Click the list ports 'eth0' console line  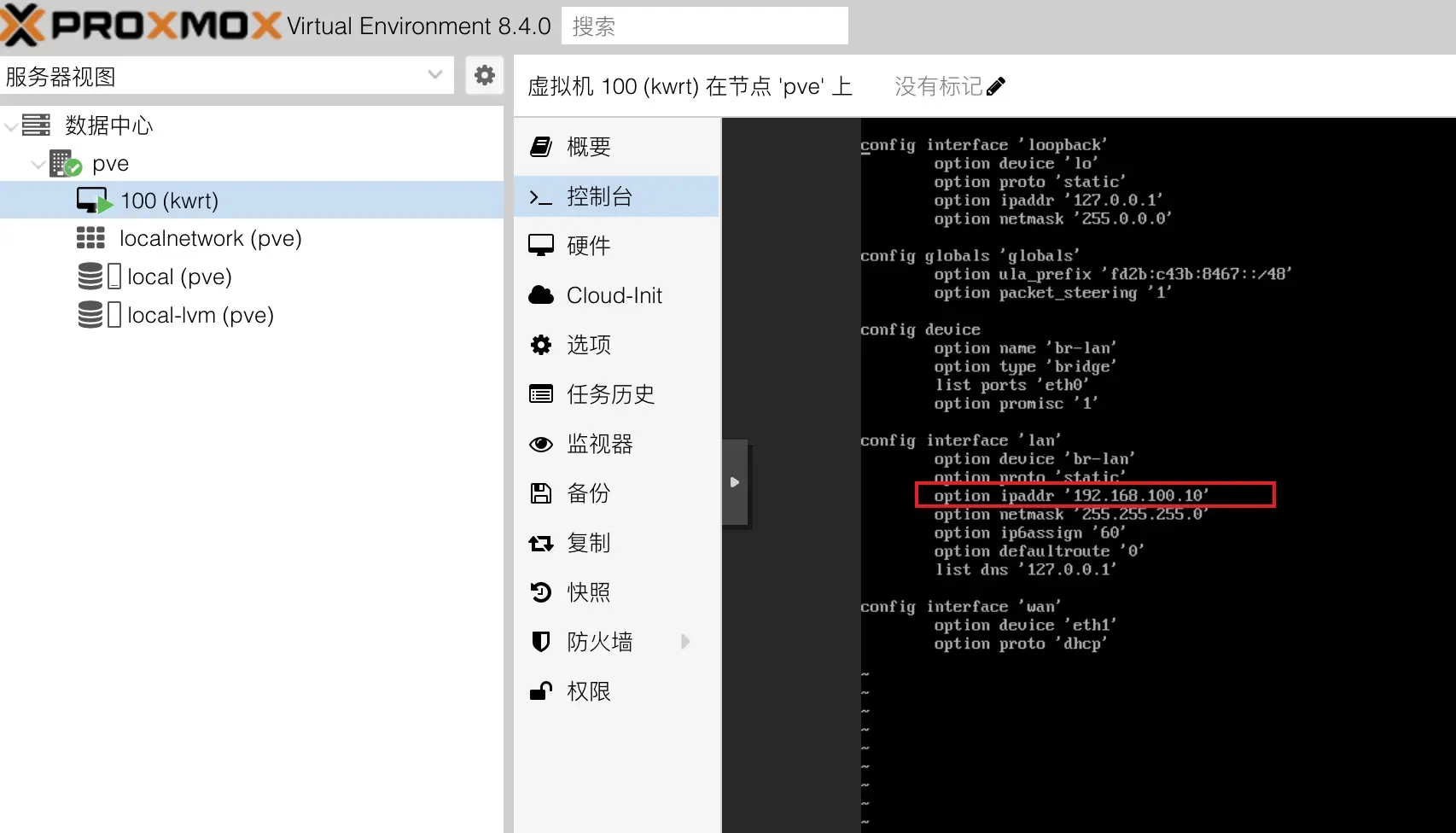tap(1012, 385)
